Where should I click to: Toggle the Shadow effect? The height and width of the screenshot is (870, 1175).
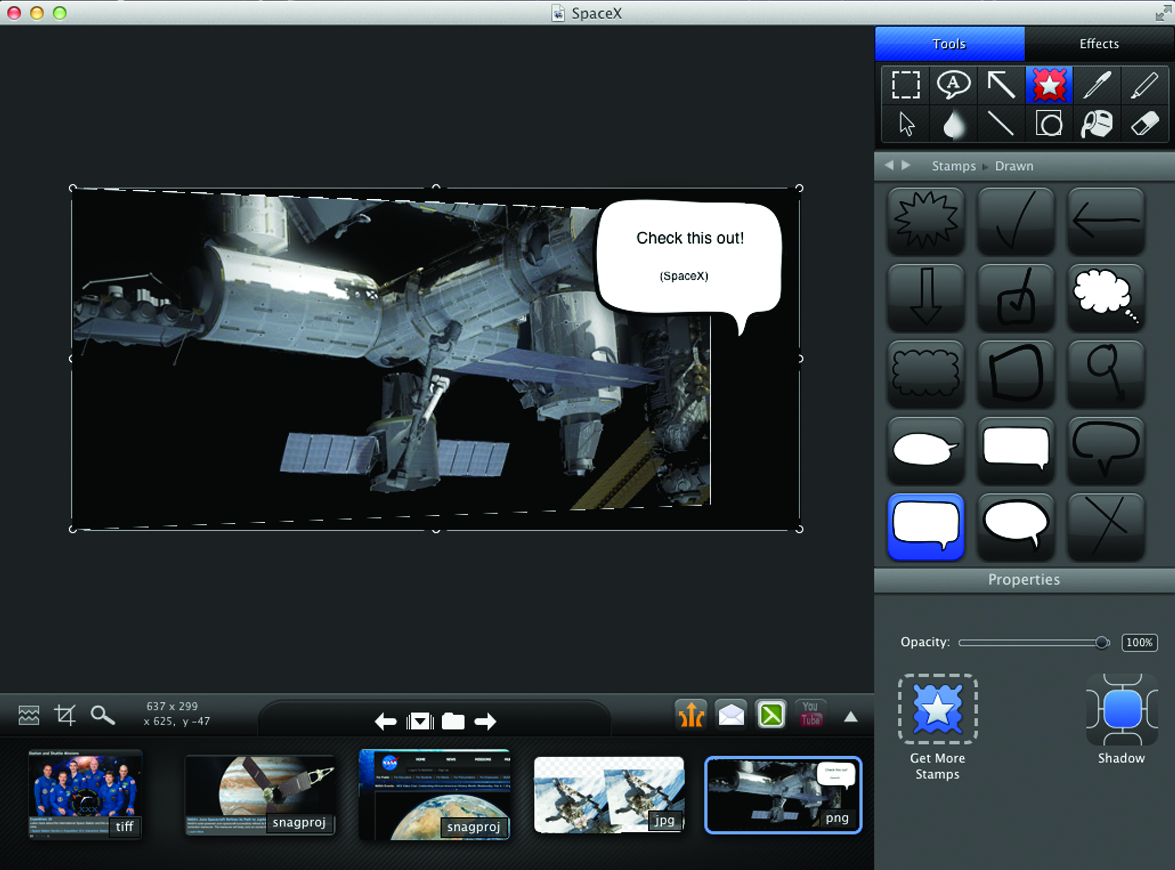1121,711
